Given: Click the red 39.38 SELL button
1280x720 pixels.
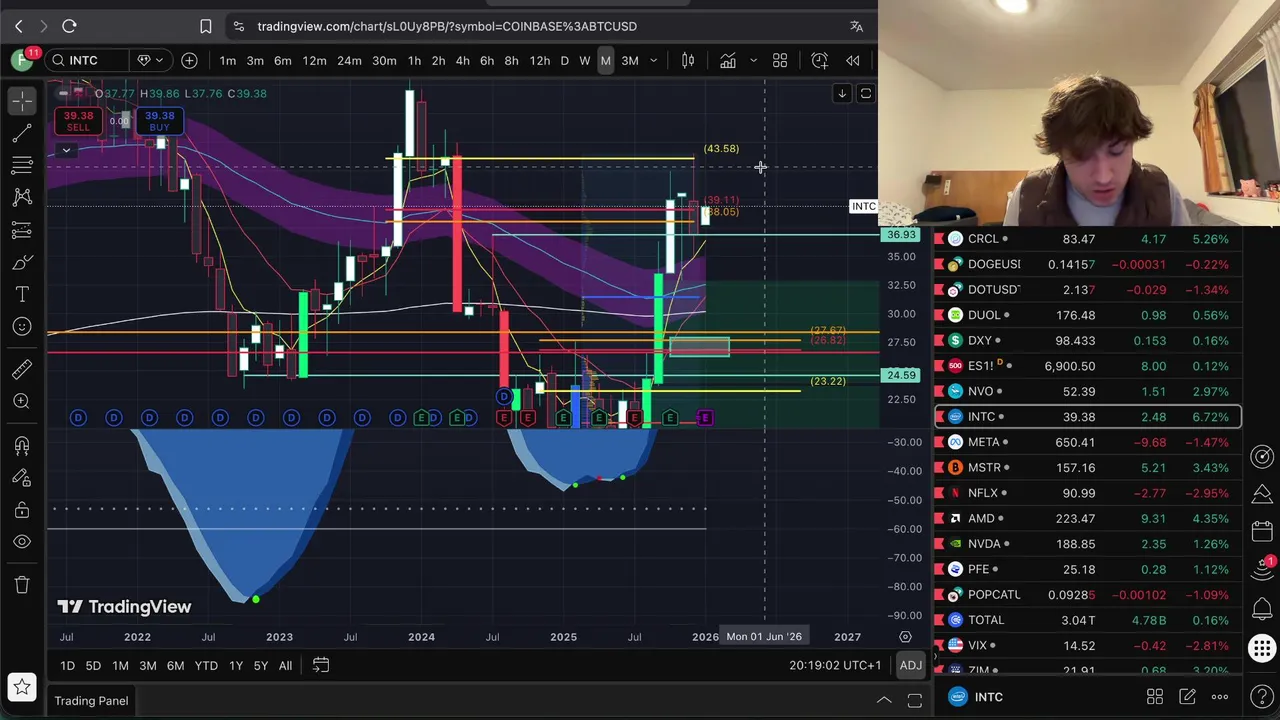Looking at the screenshot, I should point(78,121).
